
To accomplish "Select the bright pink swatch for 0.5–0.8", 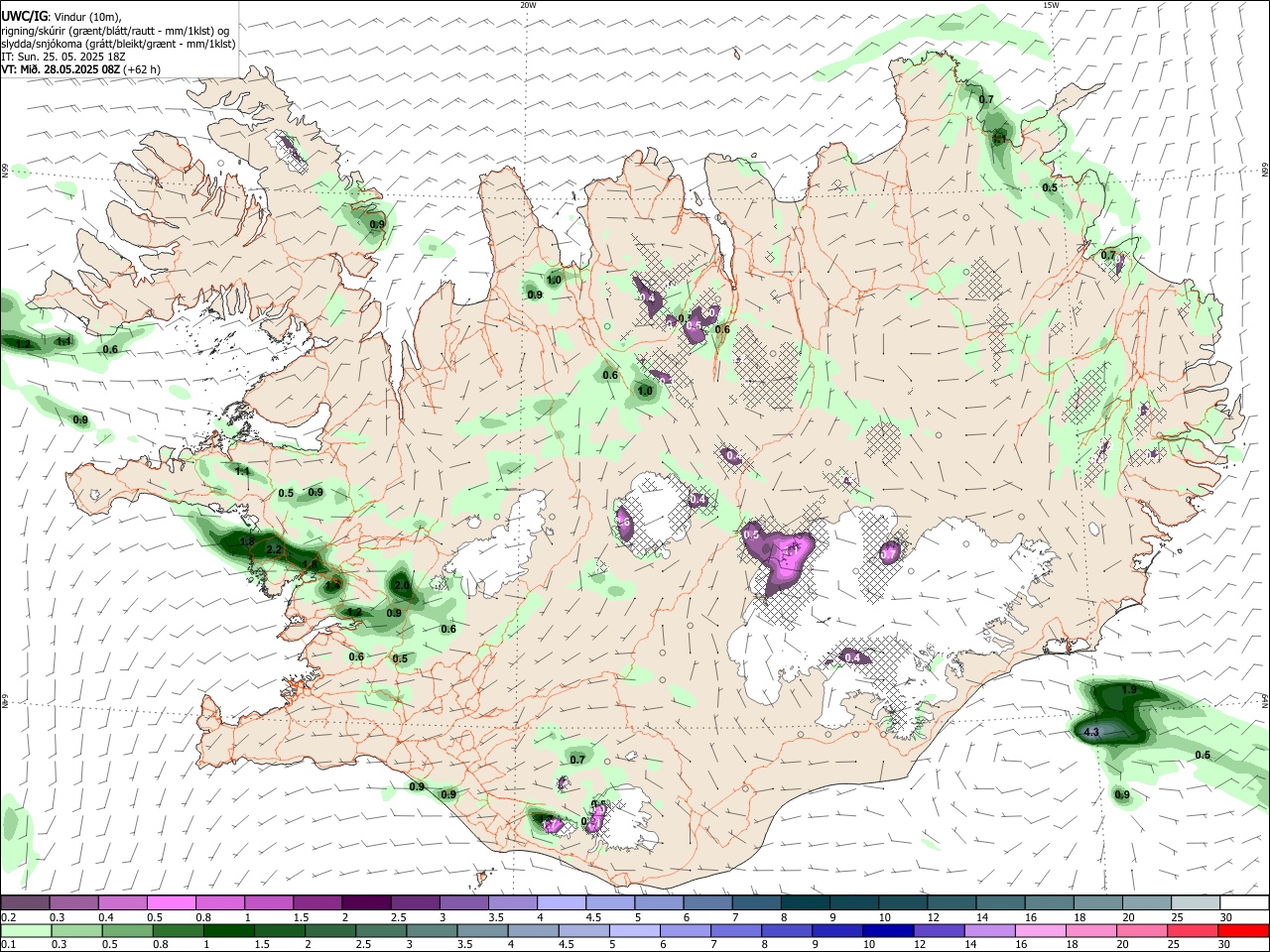I will click(x=172, y=902).
